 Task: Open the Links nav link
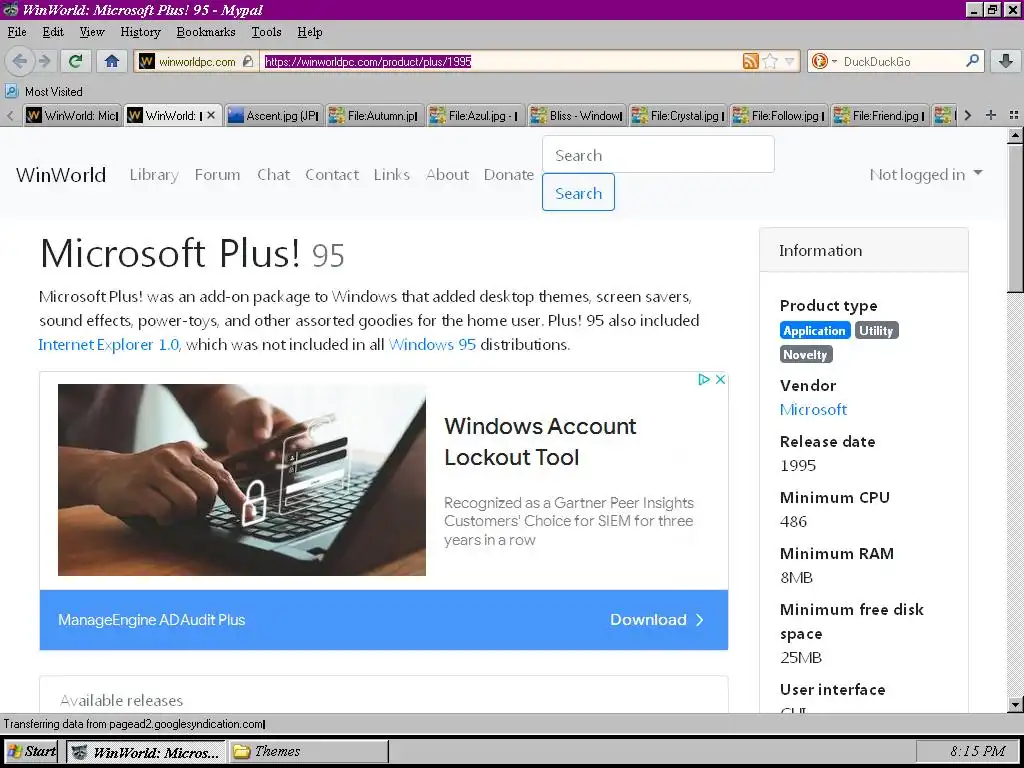tap(392, 174)
